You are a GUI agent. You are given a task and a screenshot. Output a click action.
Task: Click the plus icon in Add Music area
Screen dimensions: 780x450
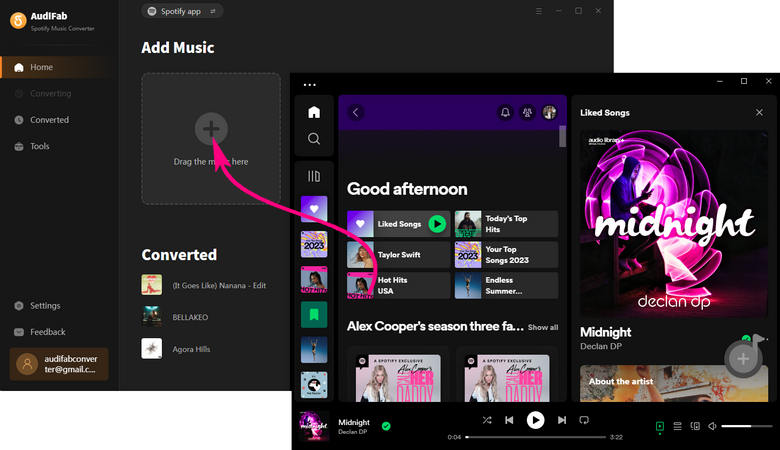(211, 129)
